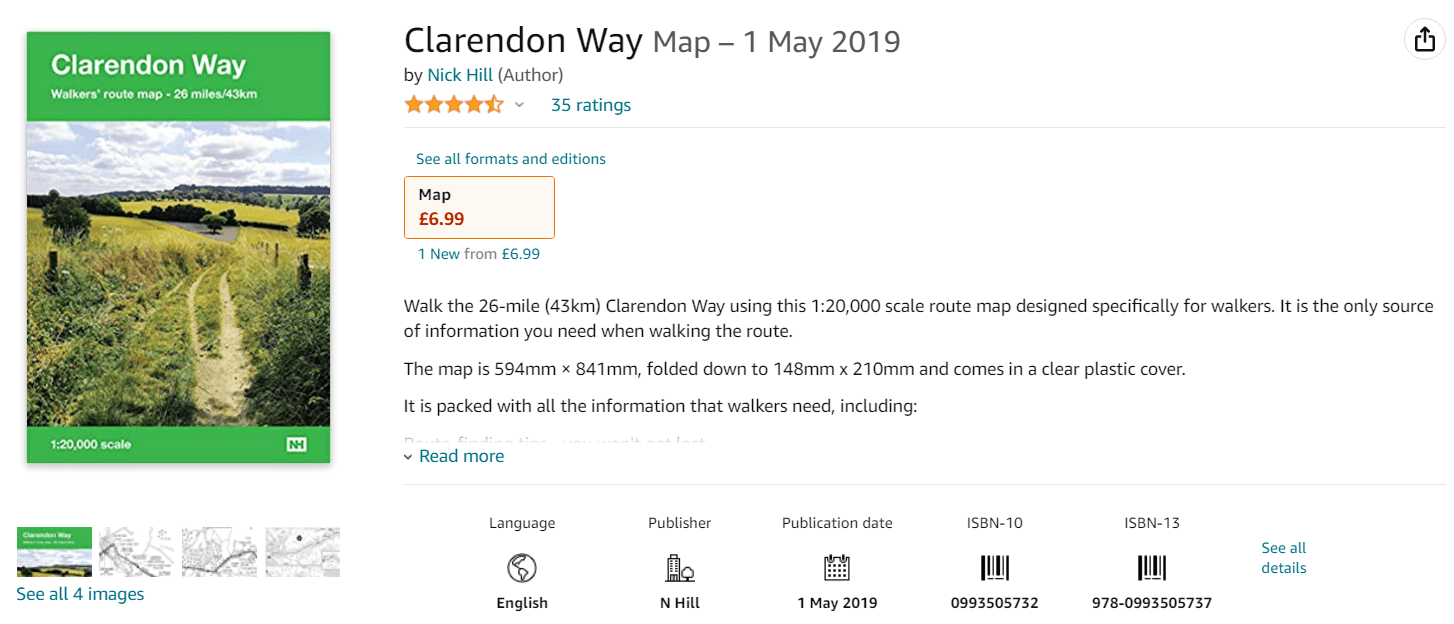Open See all details link

click(x=1284, y=558)
